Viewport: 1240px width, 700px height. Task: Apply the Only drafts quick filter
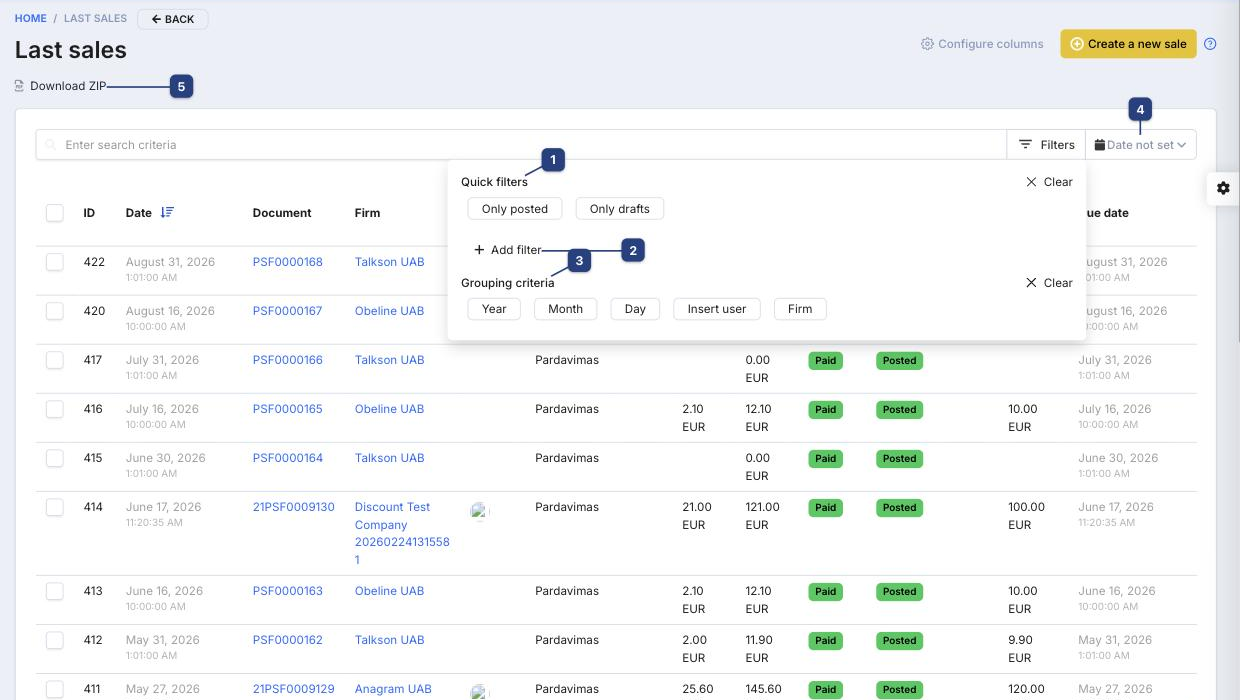[x=620, y=209]
